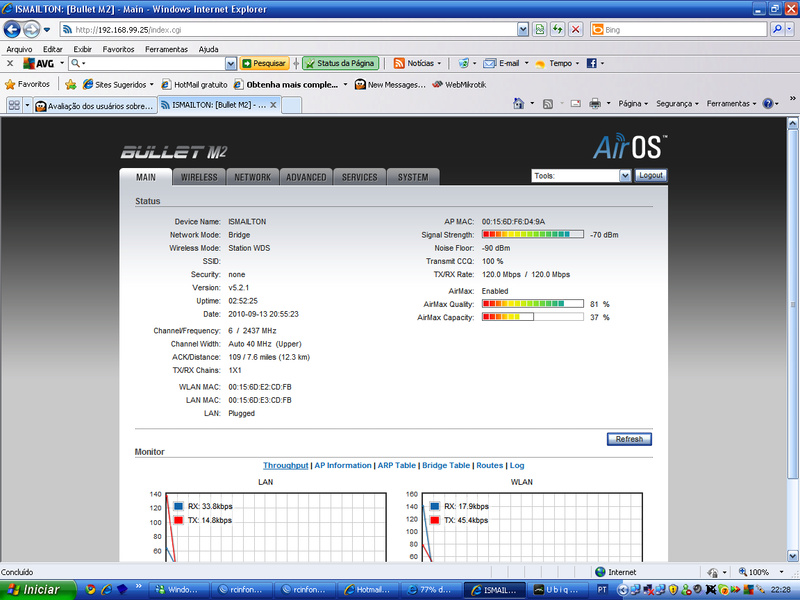Open the Bridge Table link
This screenshot has width=800, height=600.
coord(446,465)
